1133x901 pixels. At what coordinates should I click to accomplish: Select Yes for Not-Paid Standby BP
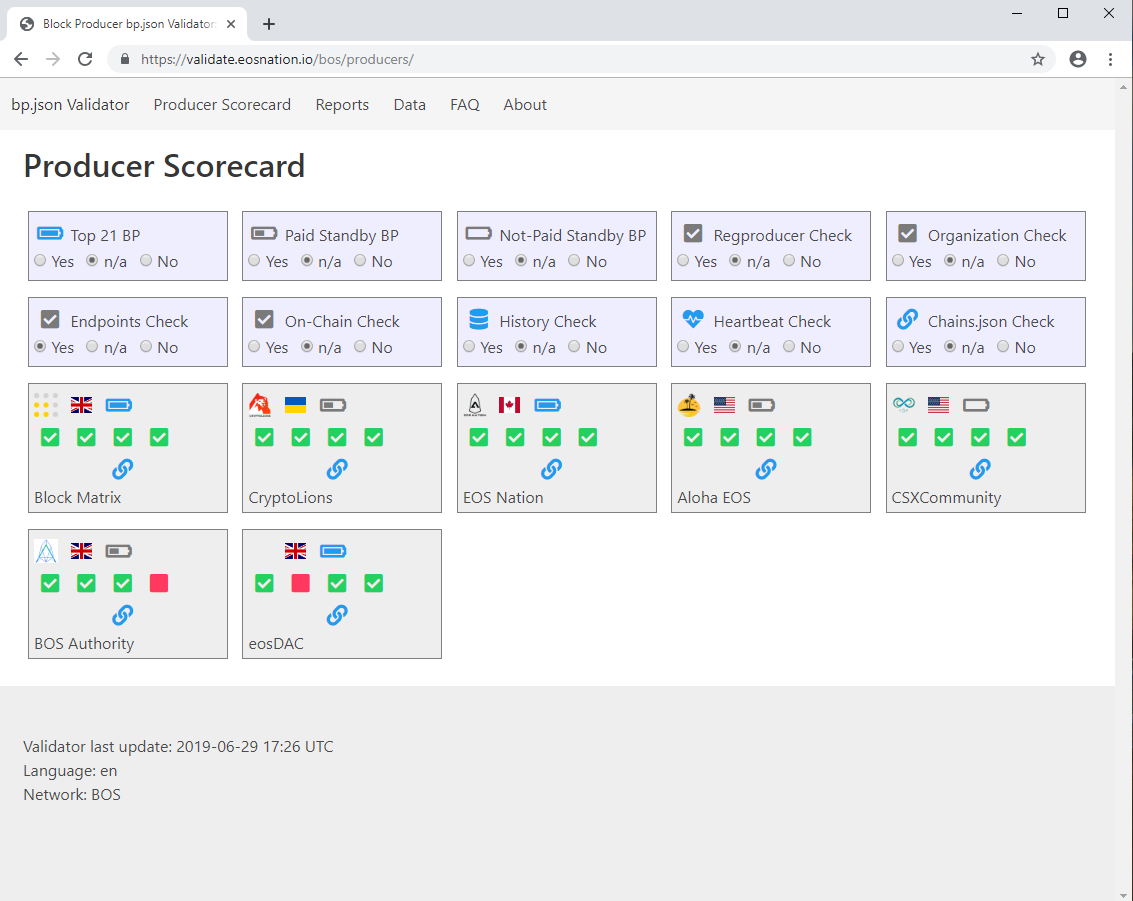click(x=469, y=260)
